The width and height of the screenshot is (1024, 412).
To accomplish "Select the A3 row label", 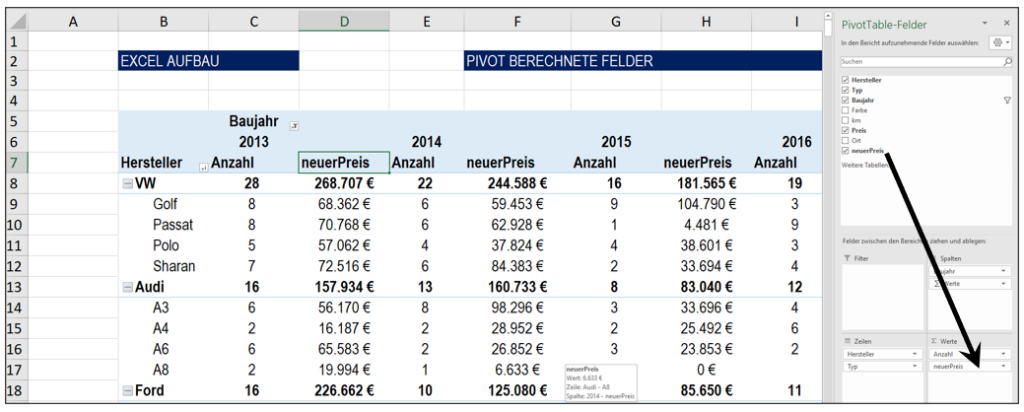I will click(x=161, y=308).
